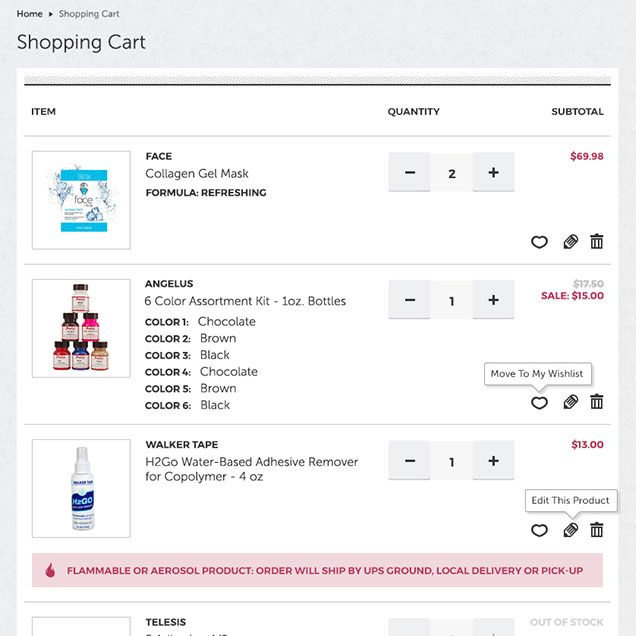Image resolution: width=636 pixels, height=636 pixels.
Task: Add Angelus kit to wishlist via heart
Action: [x=539, y=402]
